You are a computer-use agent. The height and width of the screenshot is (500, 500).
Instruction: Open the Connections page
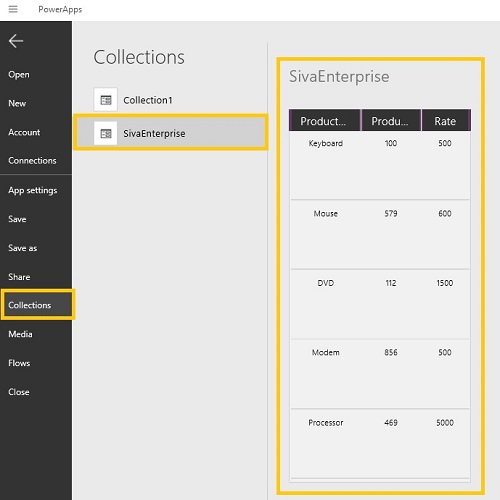coord(32,161)
